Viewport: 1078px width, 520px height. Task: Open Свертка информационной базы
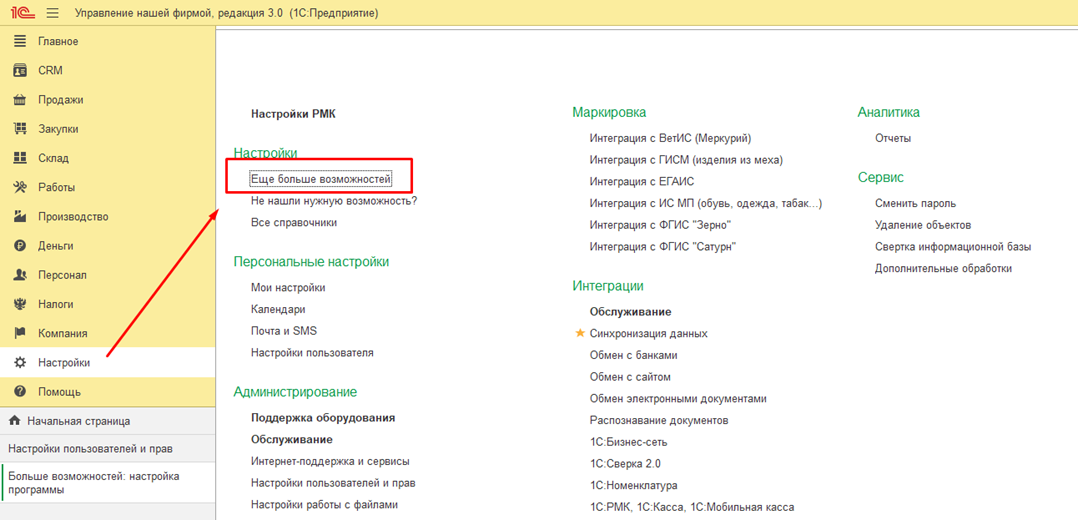[x=953, y=247]
